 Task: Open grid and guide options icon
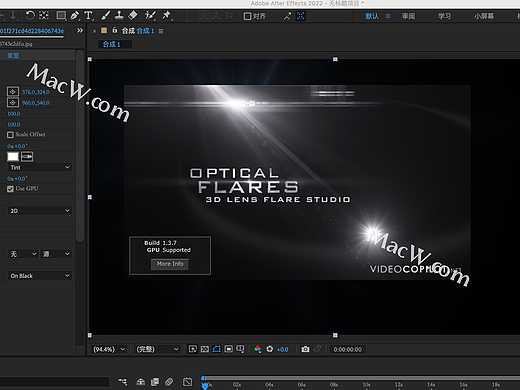point(240,349)
